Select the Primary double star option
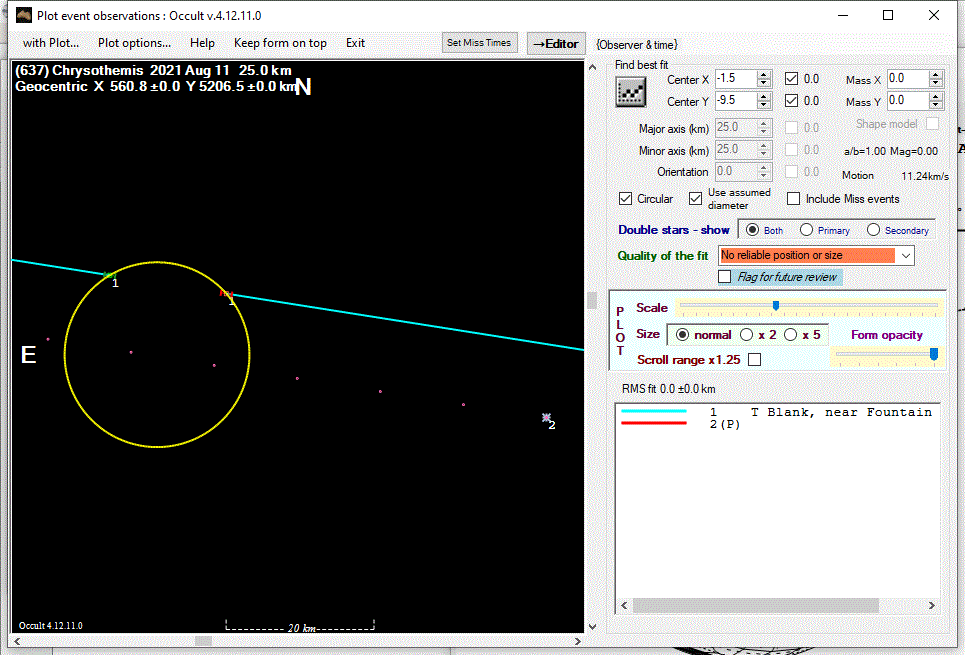This screenshot has width=965, height=655. coord(806,230)
